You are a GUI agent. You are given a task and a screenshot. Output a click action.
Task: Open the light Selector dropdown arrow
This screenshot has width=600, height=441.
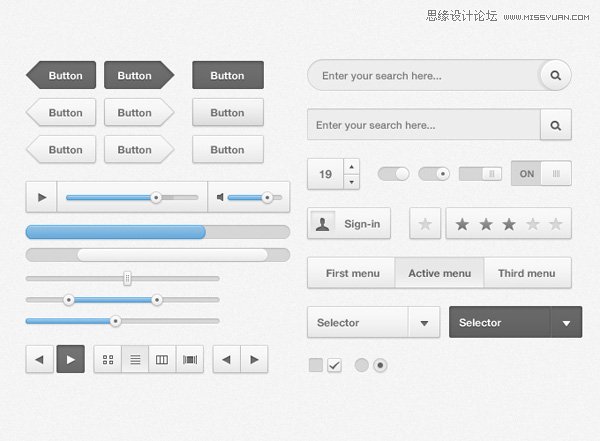pos(424,323)
